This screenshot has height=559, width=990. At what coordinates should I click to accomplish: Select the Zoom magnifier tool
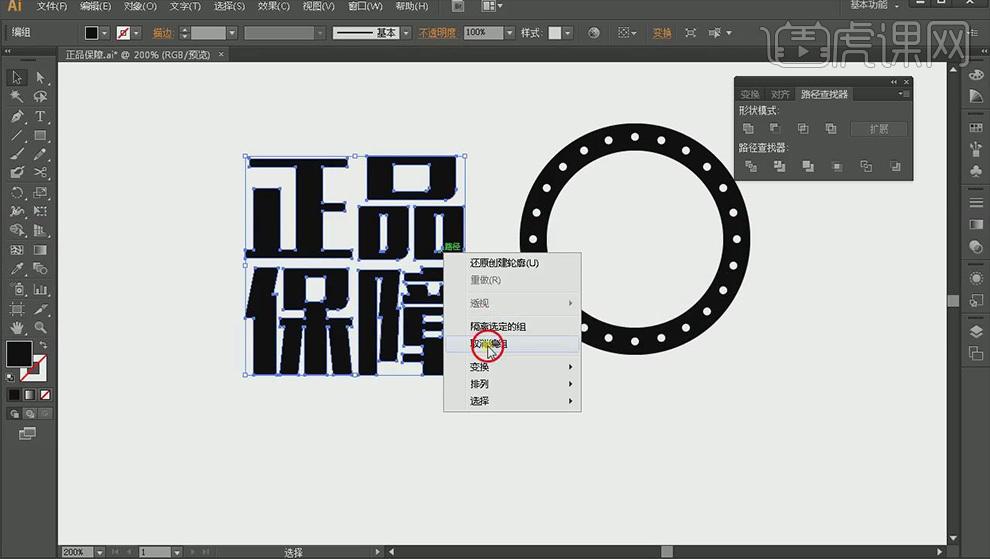click(40, 327)
